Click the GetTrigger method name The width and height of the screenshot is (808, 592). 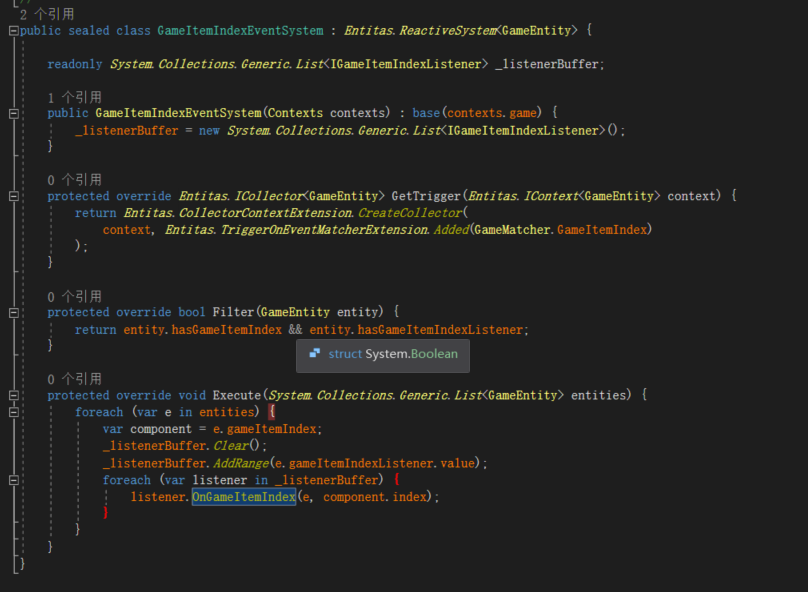click(x=426, y=196)
